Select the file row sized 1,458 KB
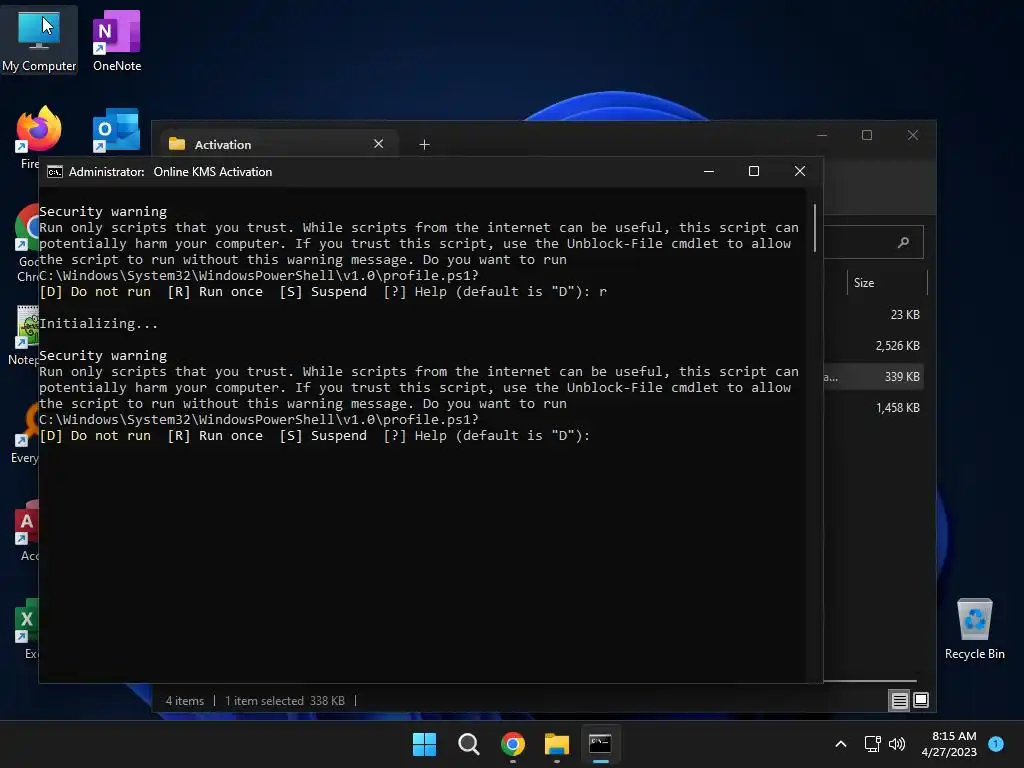Image resolution: width=1024 pixels, height=768 pixels. (873, 408)
